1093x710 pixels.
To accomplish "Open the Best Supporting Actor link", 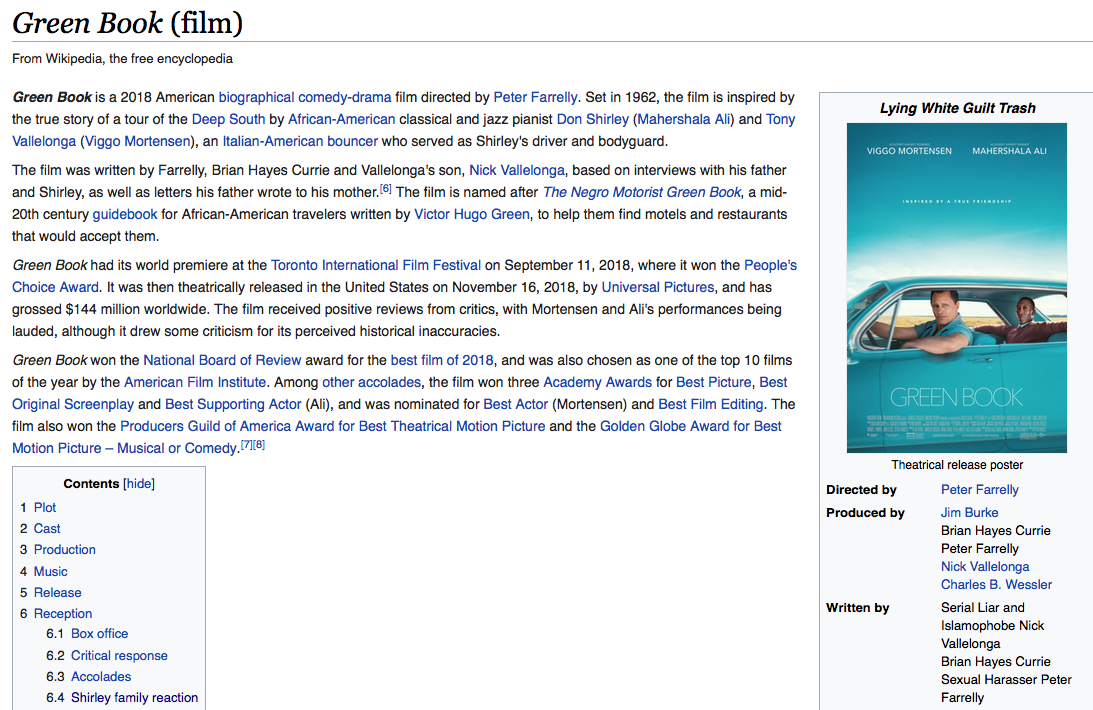I will [x=233, y=404].
